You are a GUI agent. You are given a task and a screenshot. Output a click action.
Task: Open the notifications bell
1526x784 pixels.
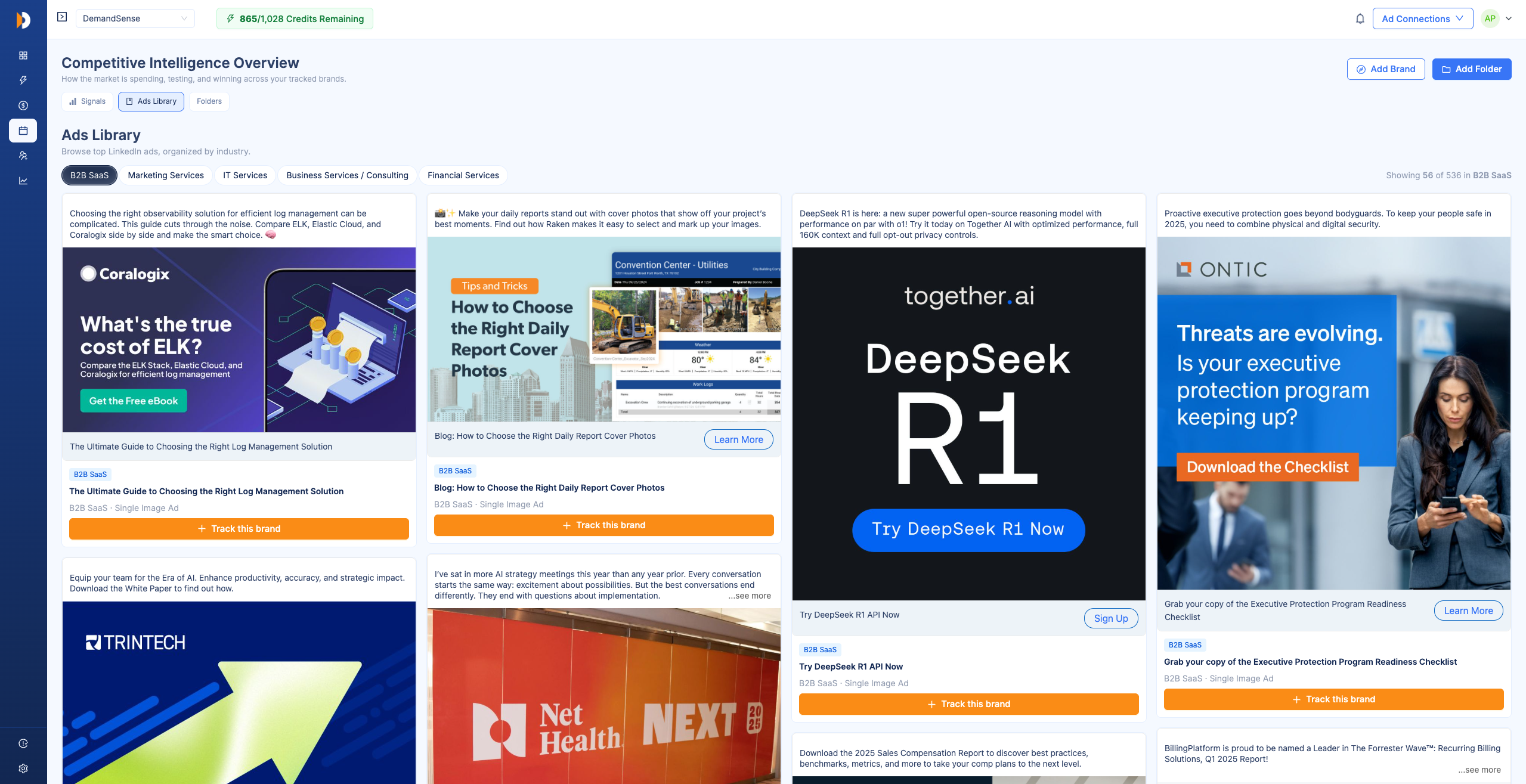(x=1360, y=18)
